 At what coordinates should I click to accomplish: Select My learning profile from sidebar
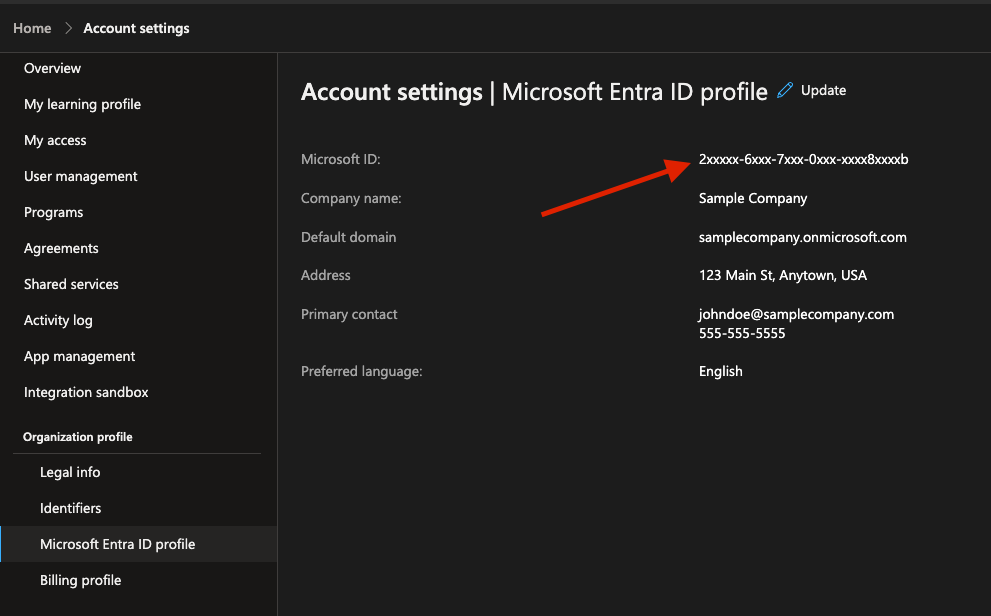(82, 104)
